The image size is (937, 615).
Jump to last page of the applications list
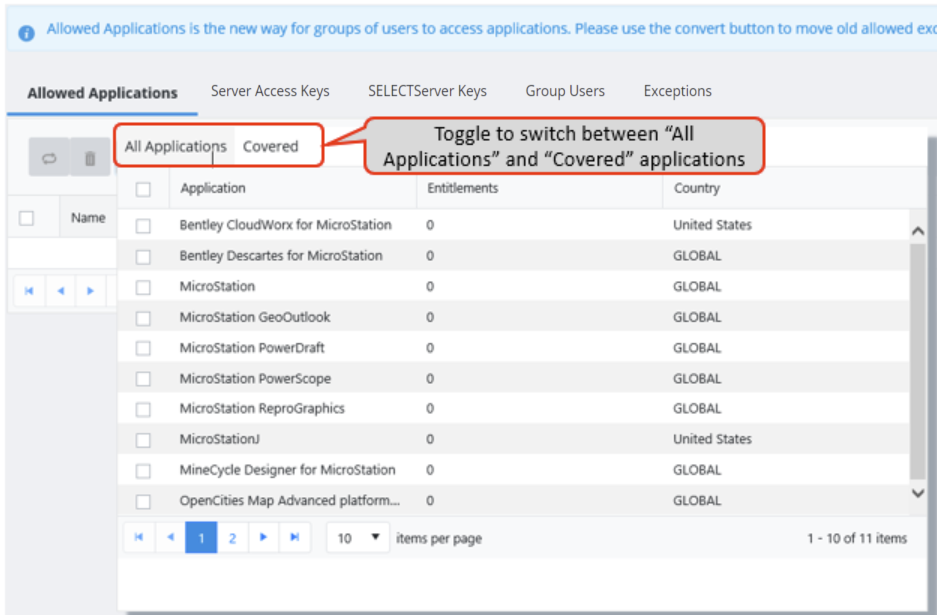click(x=295, y=537)
